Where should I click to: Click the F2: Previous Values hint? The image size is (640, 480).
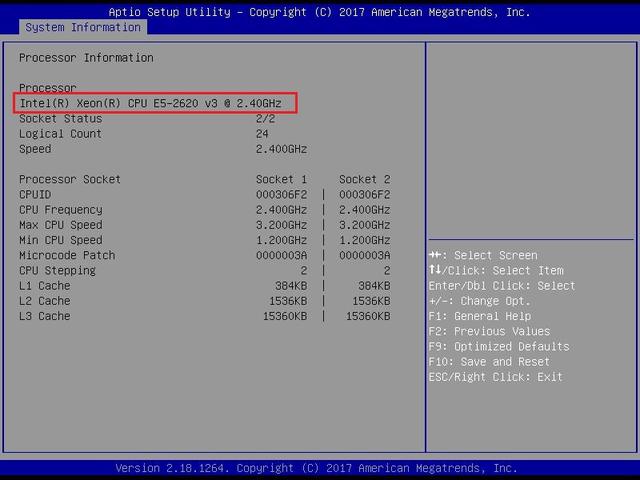(x=489, y=331)
